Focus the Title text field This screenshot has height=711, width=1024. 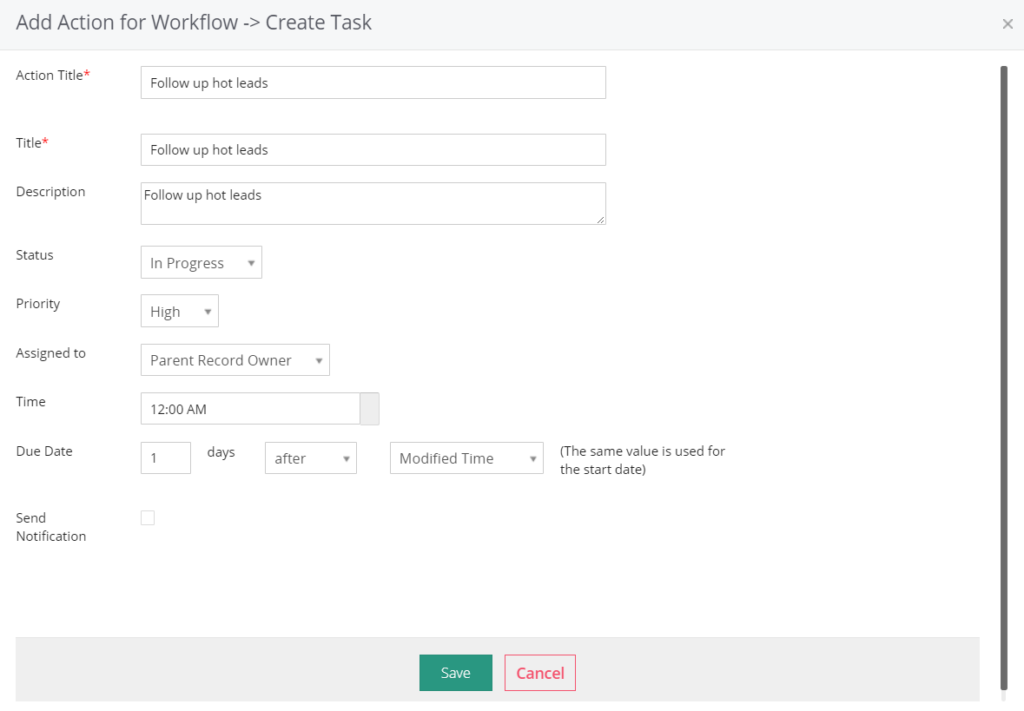[373, 150]
